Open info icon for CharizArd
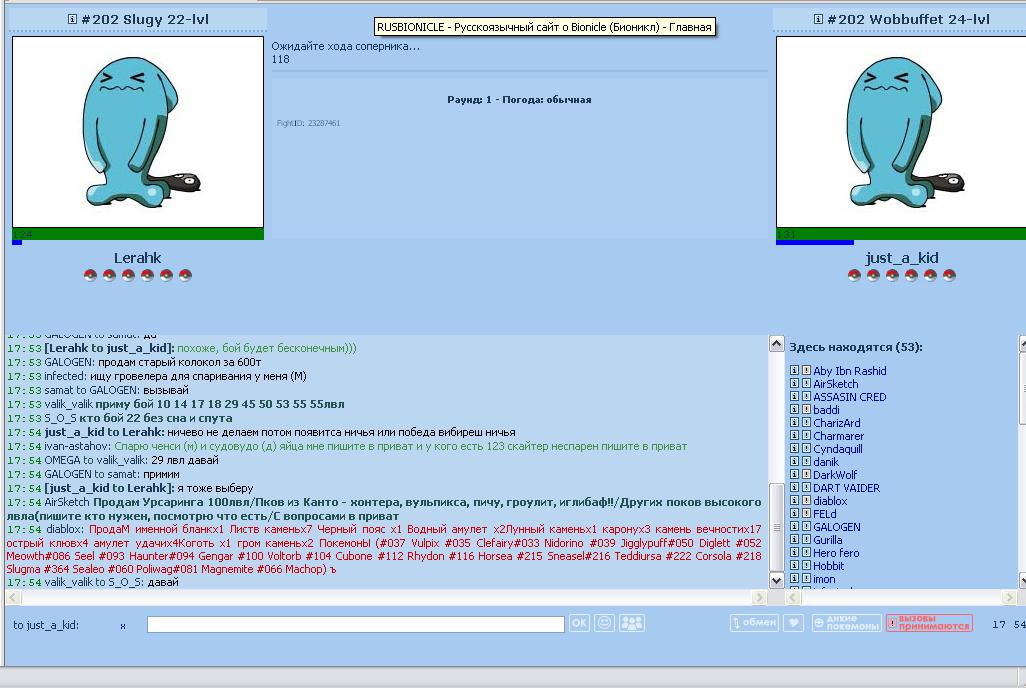Screen dimensions: 1026x688 pos(794,423)
